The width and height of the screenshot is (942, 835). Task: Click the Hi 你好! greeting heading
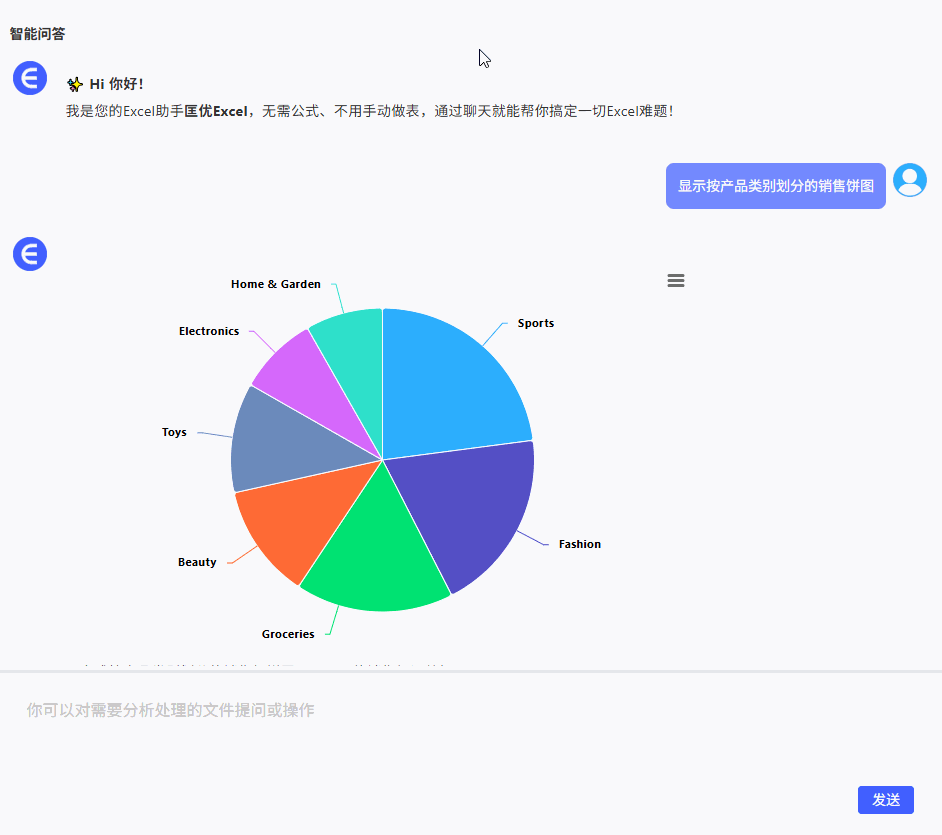coord(117,84)
